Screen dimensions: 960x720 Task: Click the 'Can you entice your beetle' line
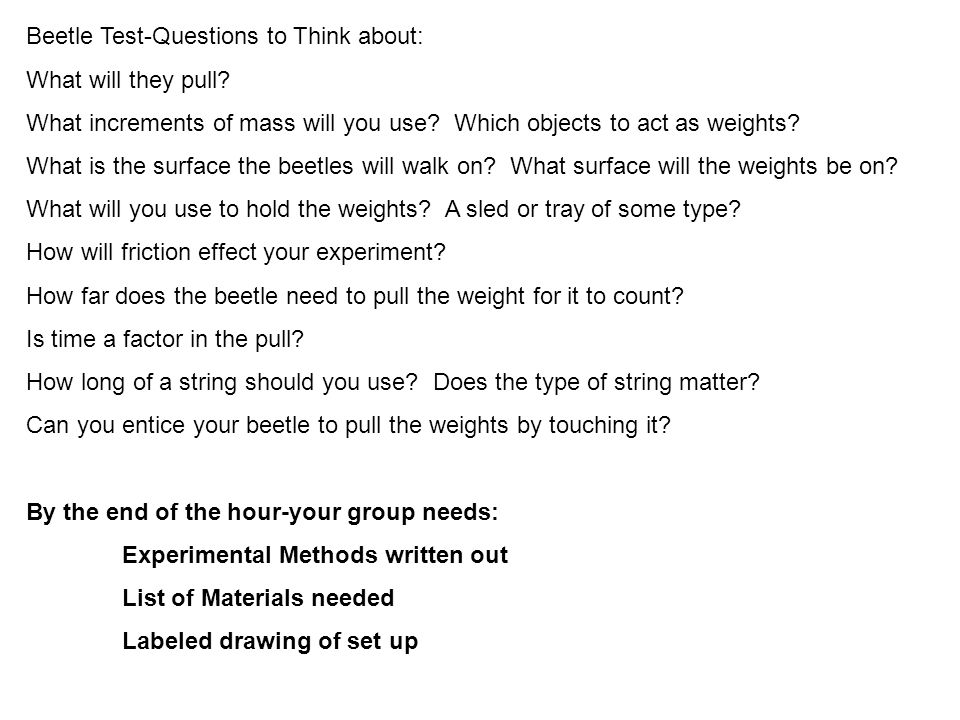tap(348, 426)
